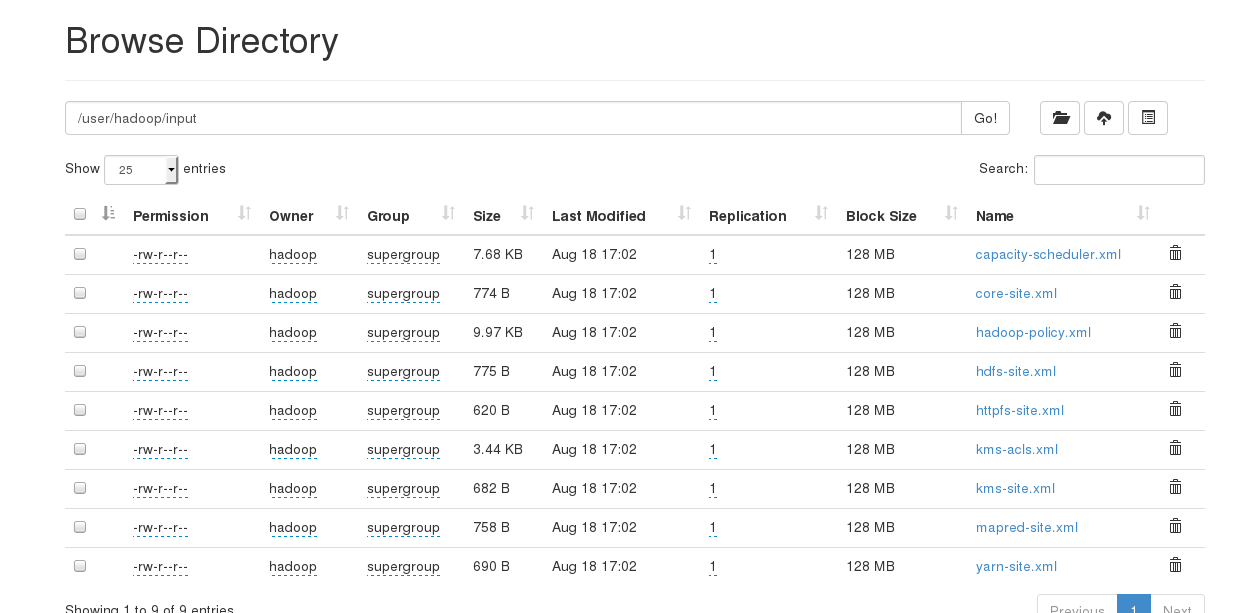This screenshot has height=613, width=1236.
Task: Check the kms-site.xml row checkbox
Action: click(80, 488)
